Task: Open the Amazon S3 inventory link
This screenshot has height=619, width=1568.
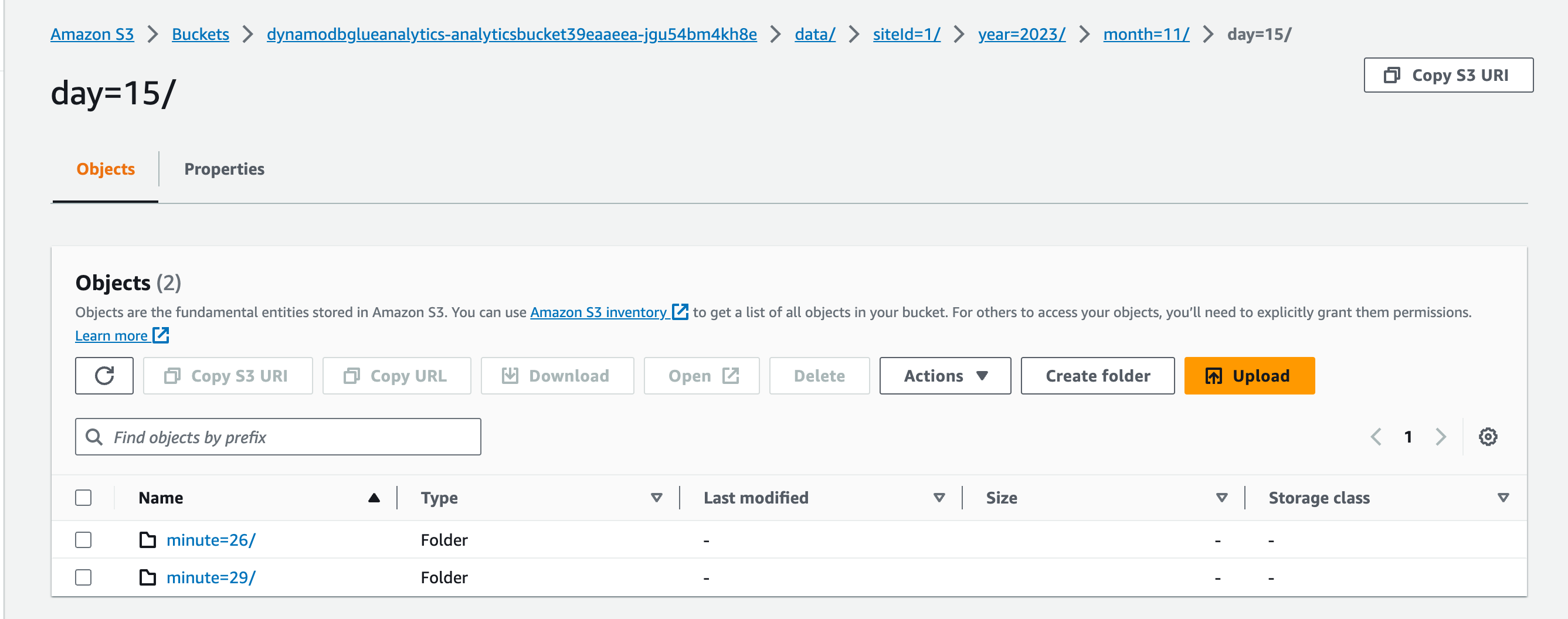Action: (x=598, y=312)
